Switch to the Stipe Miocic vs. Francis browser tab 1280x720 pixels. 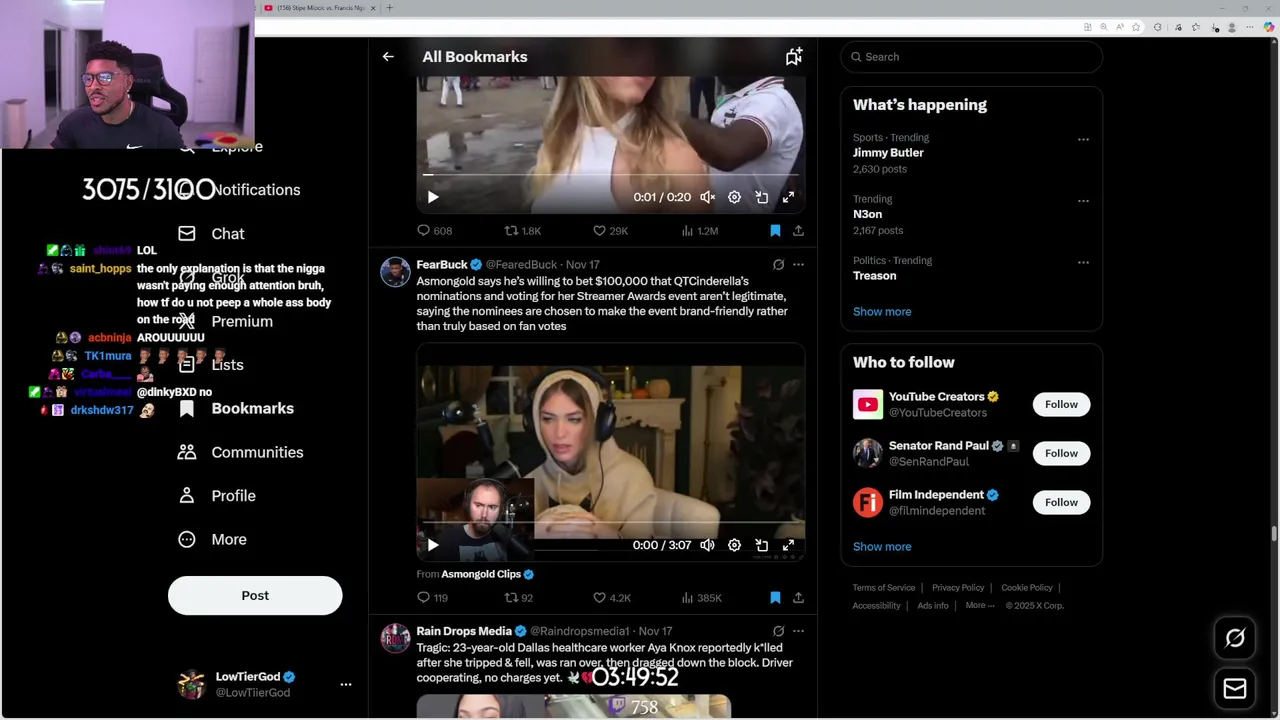320,8
